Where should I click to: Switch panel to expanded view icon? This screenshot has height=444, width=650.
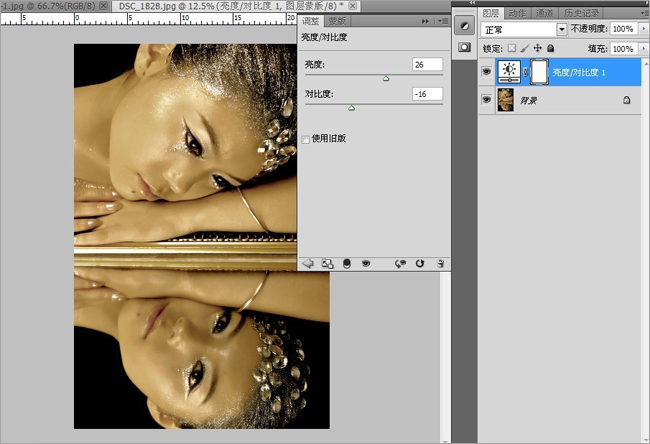click(x=327, y=263)
